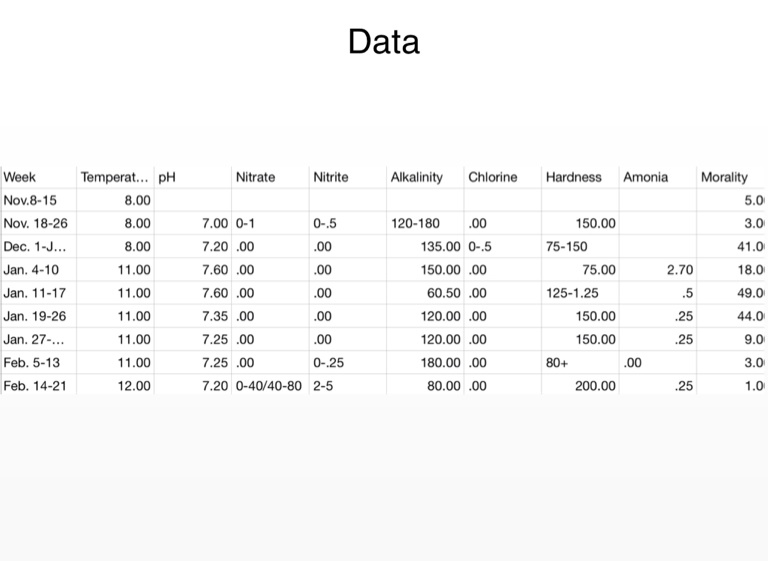Click the Nitrate column header

[x=255, y=177]
